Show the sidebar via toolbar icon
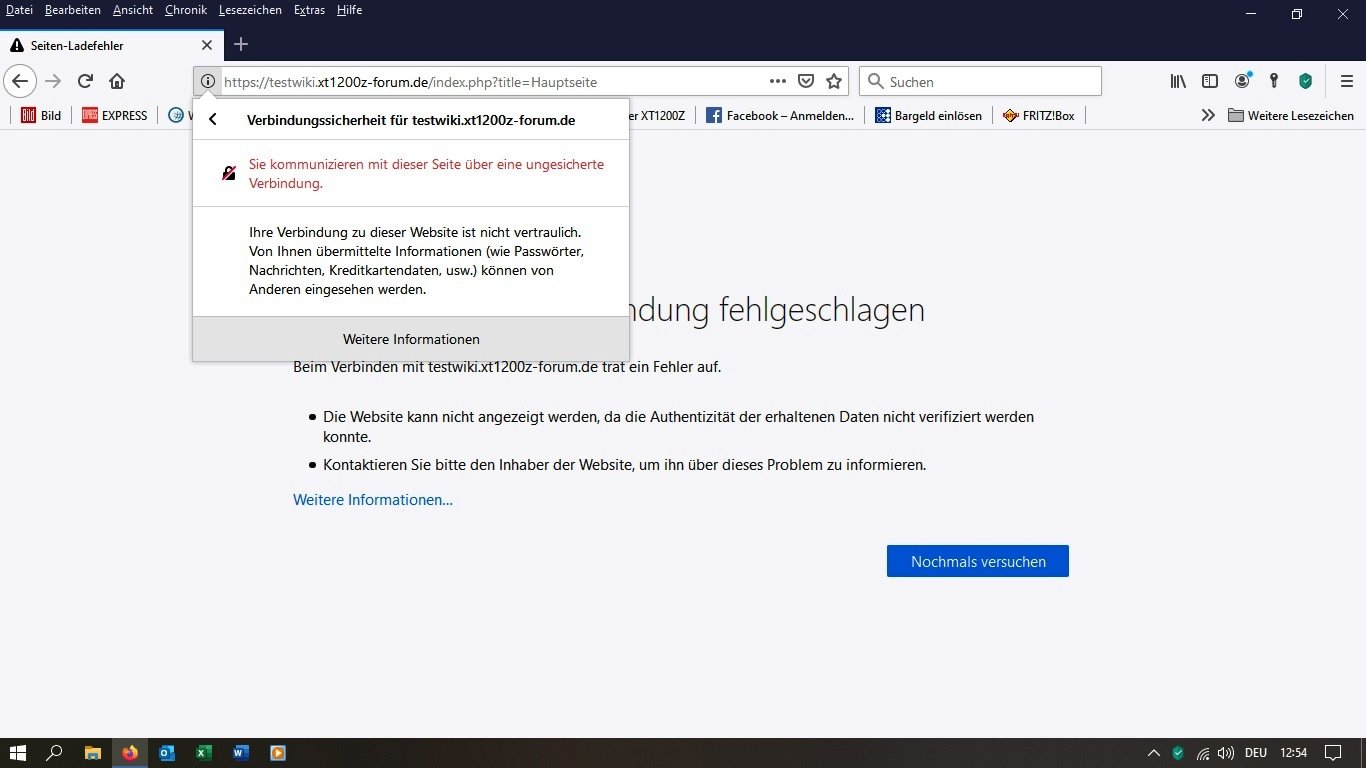The width and height of the screenshot is (1366, 768). click(1210, 82)
